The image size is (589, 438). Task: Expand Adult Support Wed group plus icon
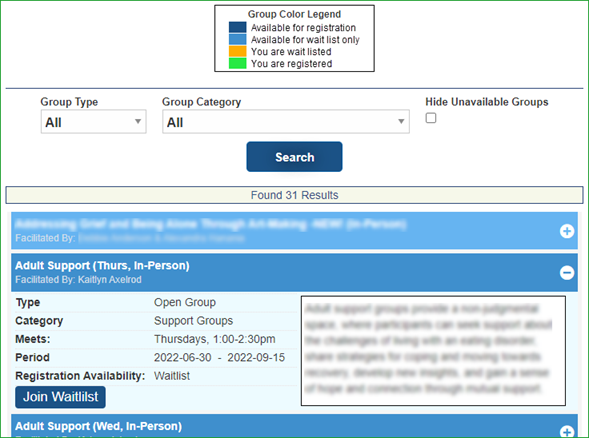point(567,432)
